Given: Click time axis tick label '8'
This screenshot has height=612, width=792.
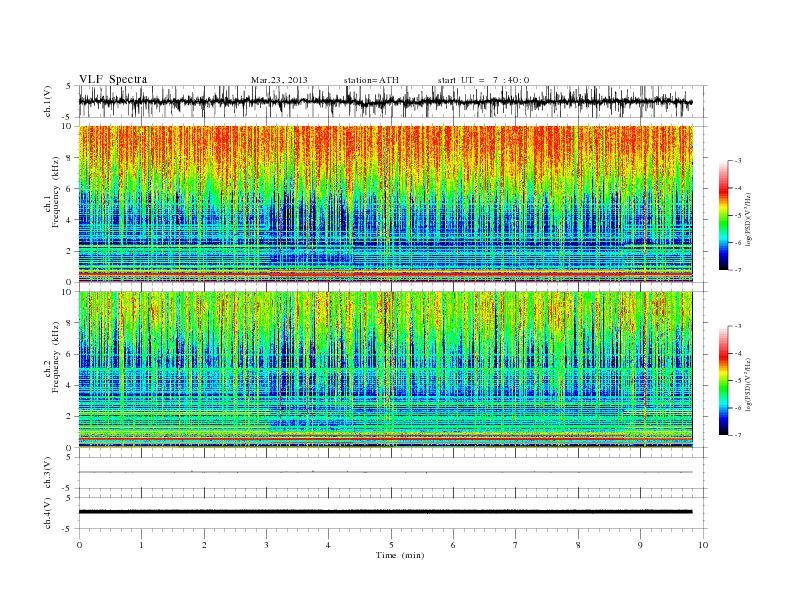Looking at the screenshot, I should [x=578, y=545].
